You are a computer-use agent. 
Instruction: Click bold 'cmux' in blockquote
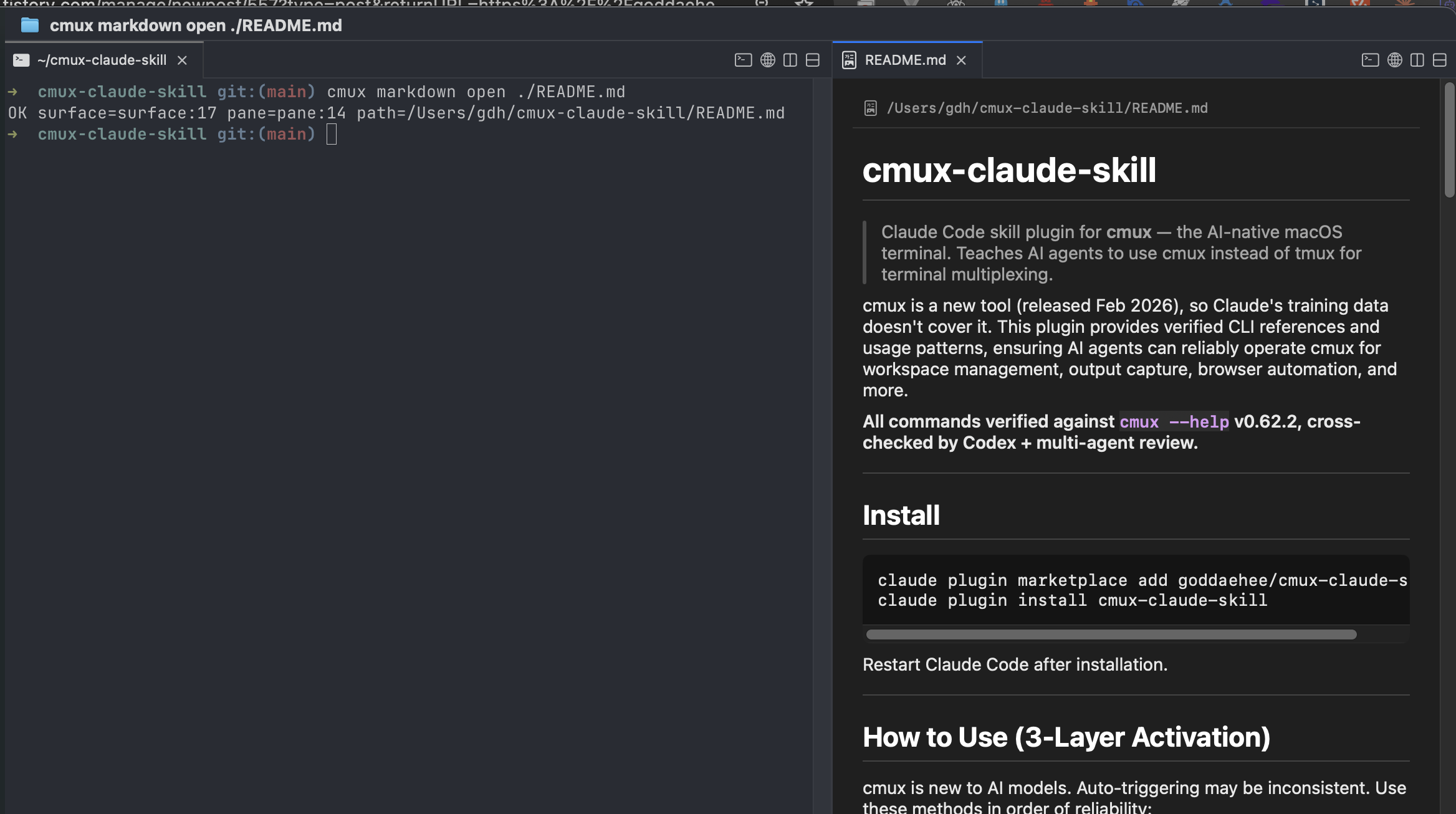click(1129, 232)
